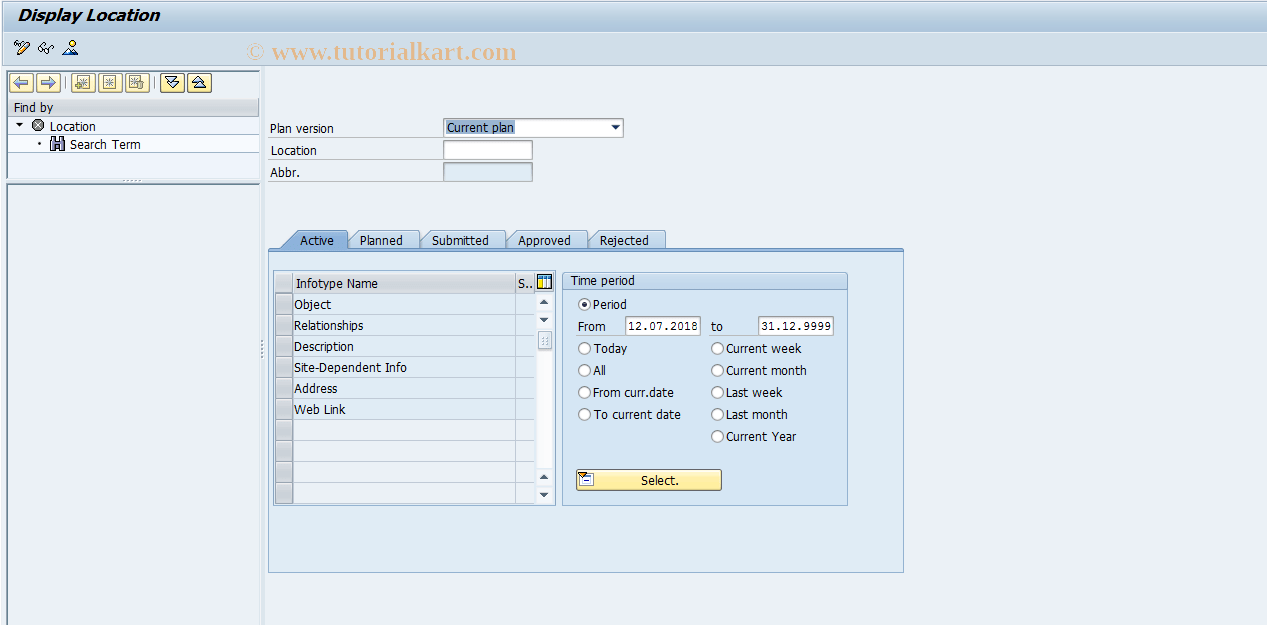Open the Plan version dropdown
This screenshot has width=1267, height=625.
pos(613,127)
